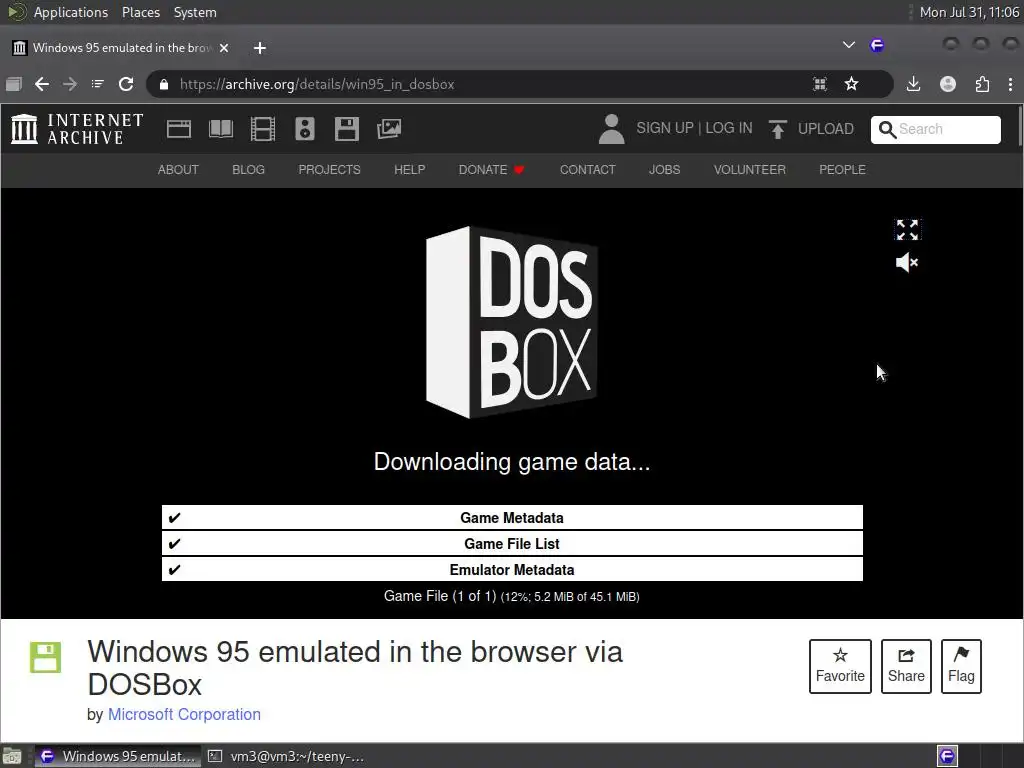Click the clock showing Mon Jul 31
The height and width of the screenshot is (768, 1024).
(x=969, y=12)
